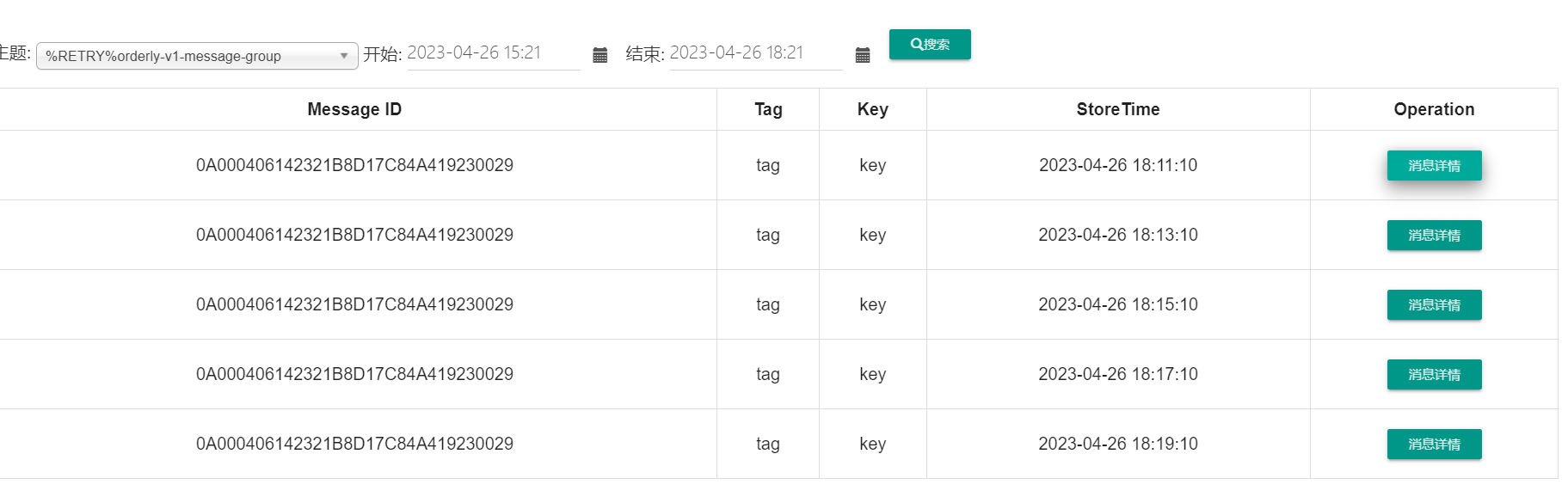The height and width of the screenshot is (503, 1568).
Task: Click the topic dropdown's arrow control
Action: [345, 55]
